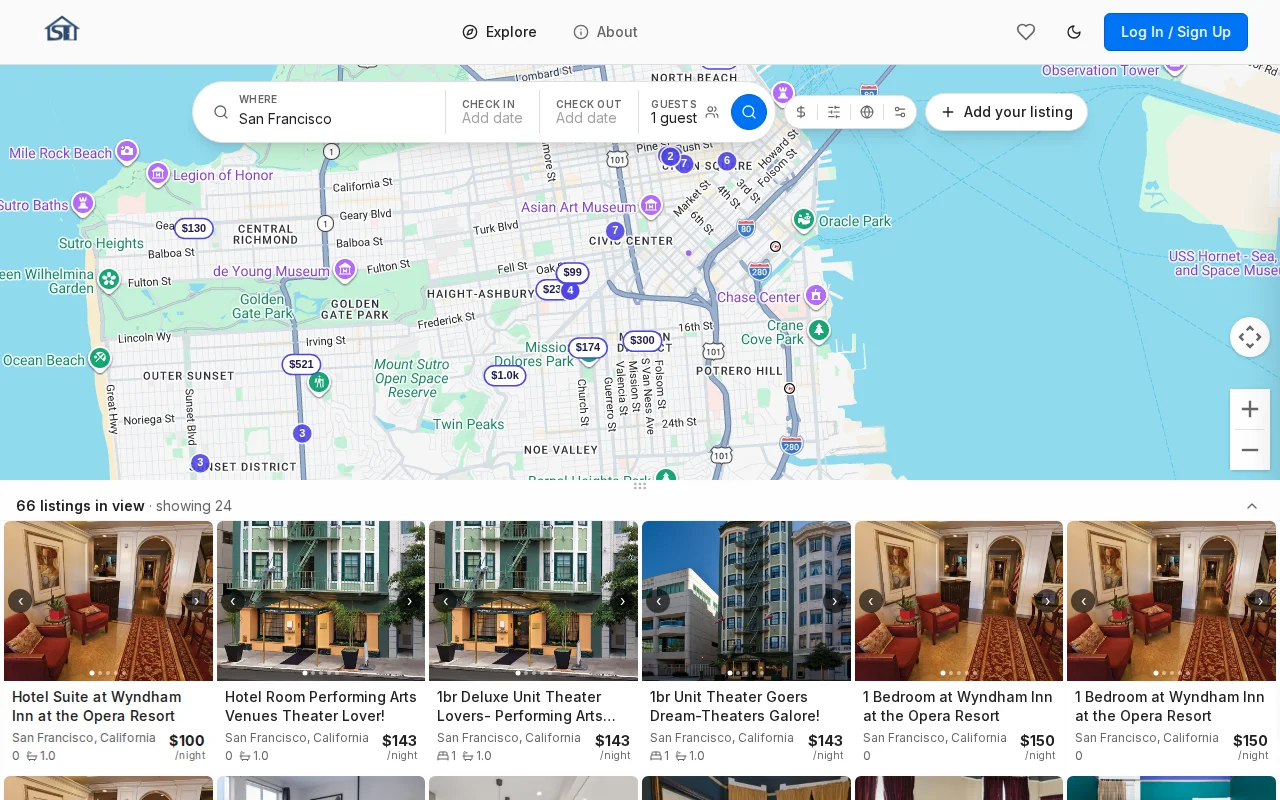Click Add your listing button
This screenshot has width=1280, height=800.
coord(1006,112)
